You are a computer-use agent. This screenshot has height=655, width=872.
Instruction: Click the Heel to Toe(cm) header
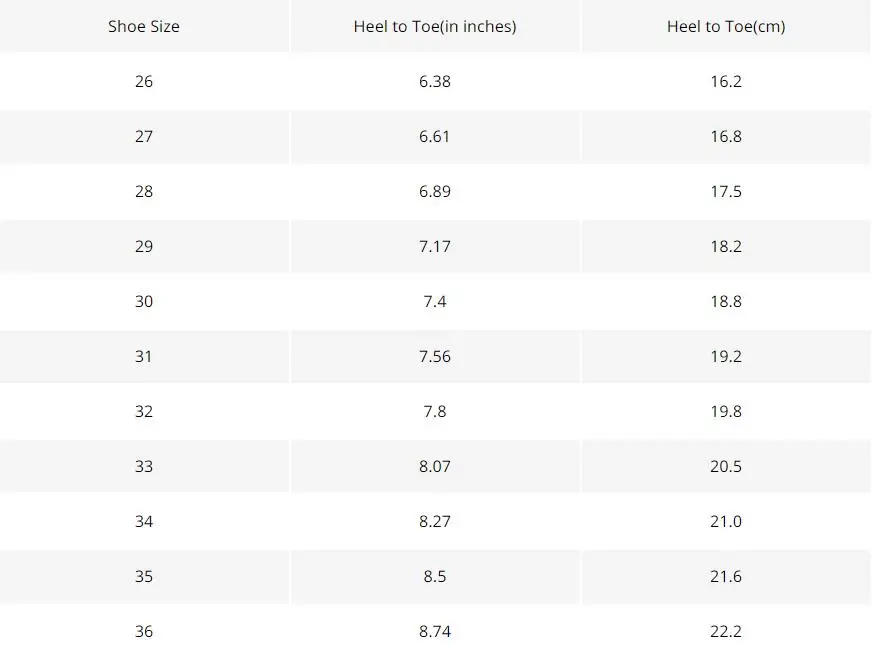click(x=726, y=26)
